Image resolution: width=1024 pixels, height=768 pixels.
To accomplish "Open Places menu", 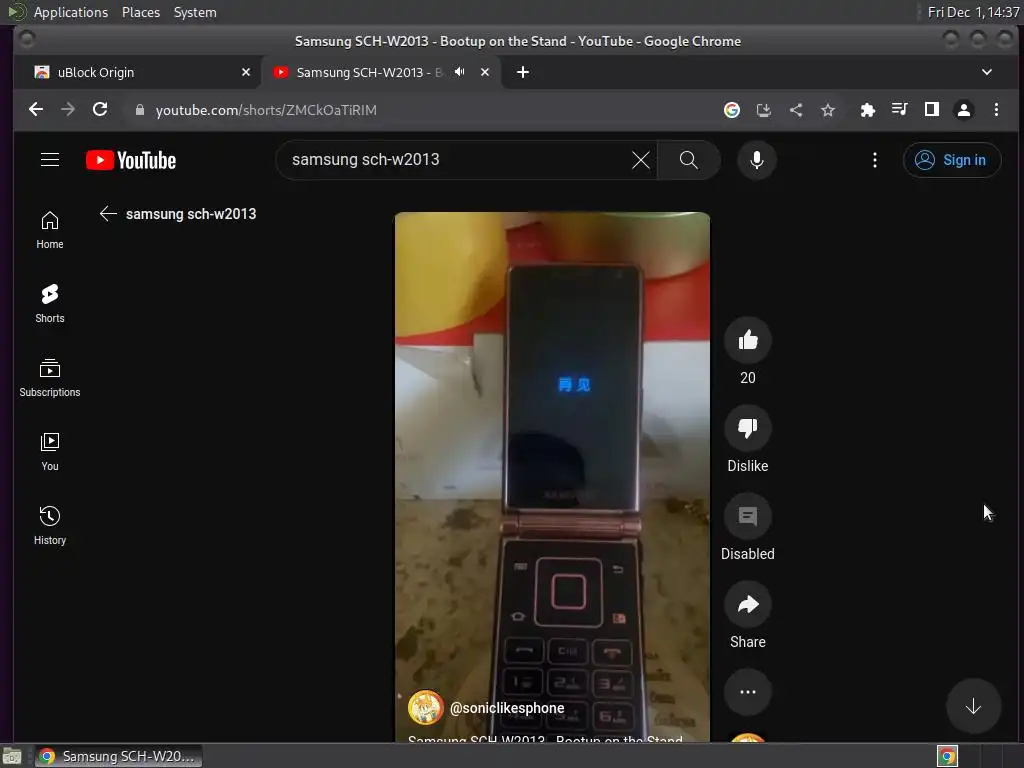I will (140, 12).
